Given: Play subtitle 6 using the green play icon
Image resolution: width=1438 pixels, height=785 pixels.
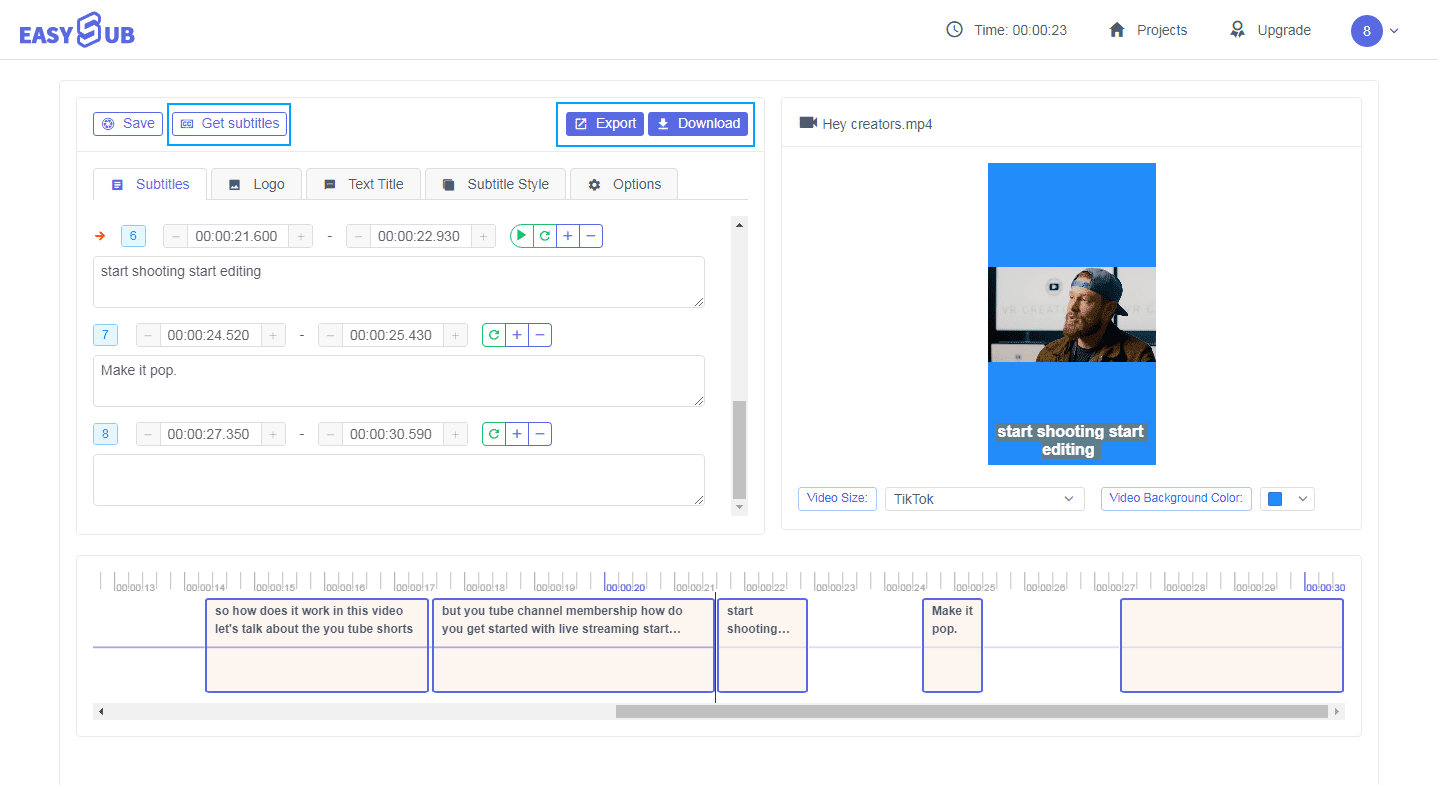Looking at the screenshot, I should [x=521, y=235].
